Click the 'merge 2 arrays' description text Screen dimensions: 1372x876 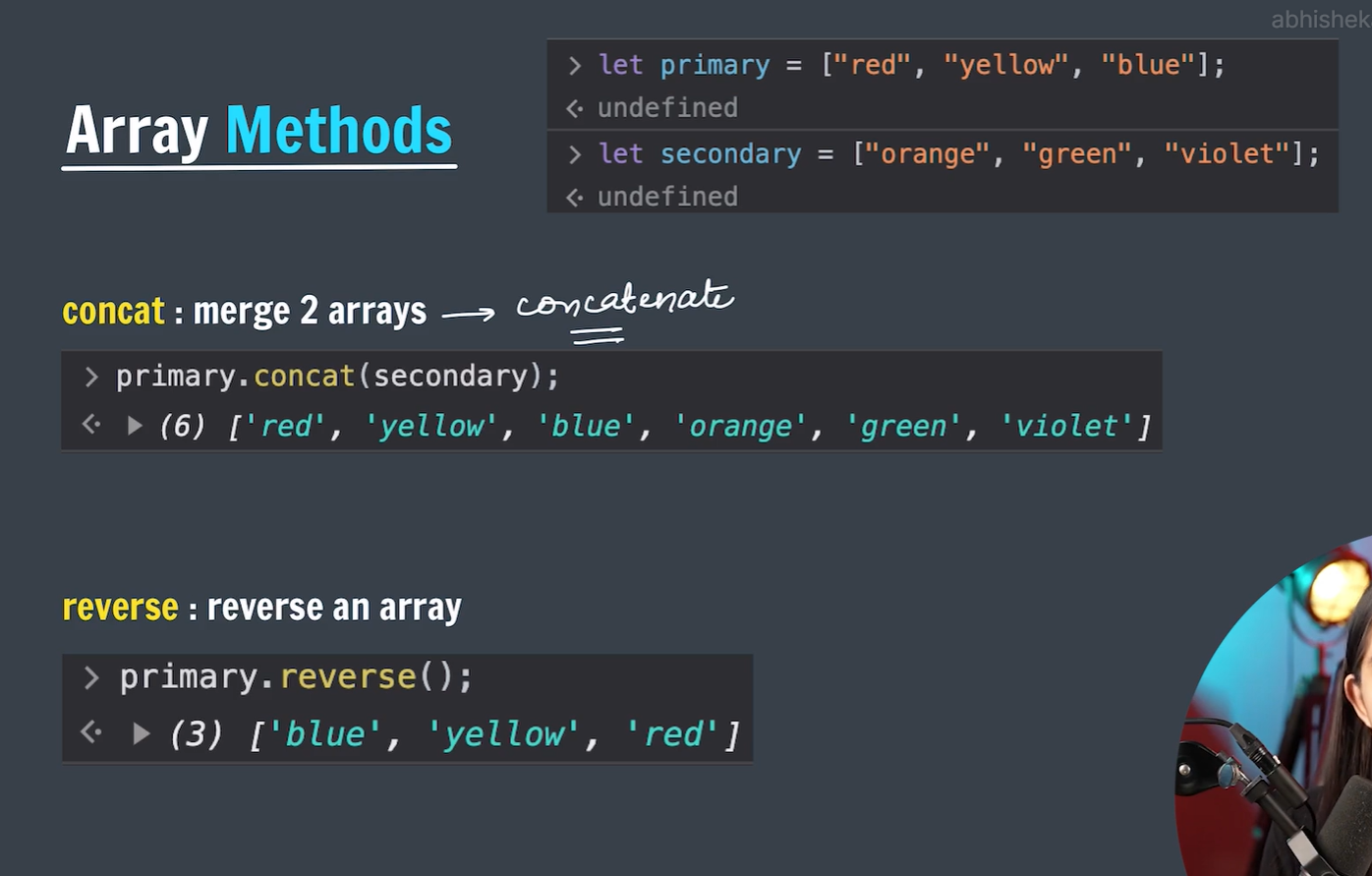(x=310, y=312)
